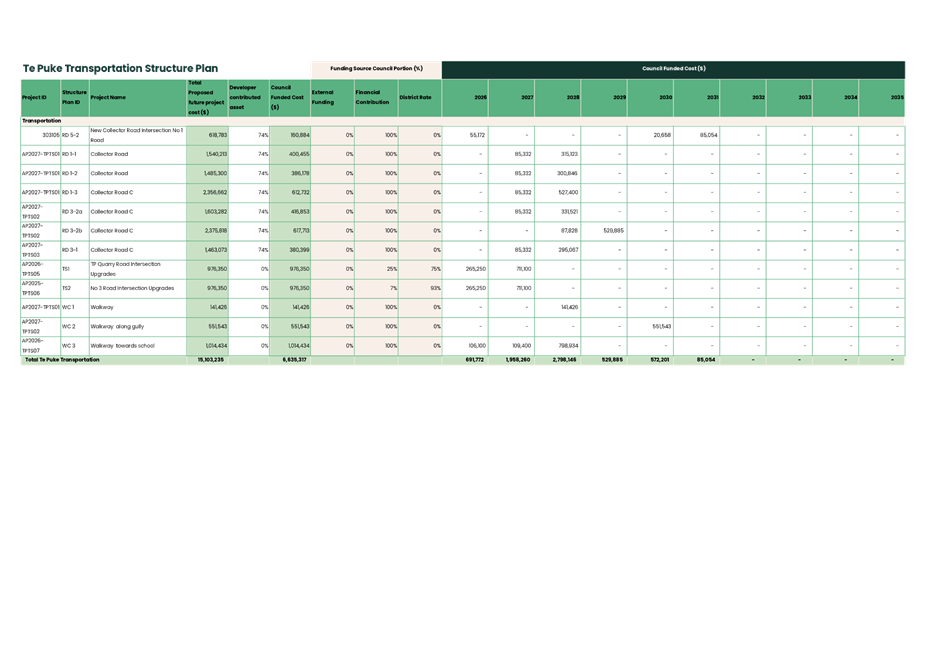Select the "Te Puke Transportation Structure Plan" title
Image resolution: width=939 pixels, height=664 pixels.
119,68
